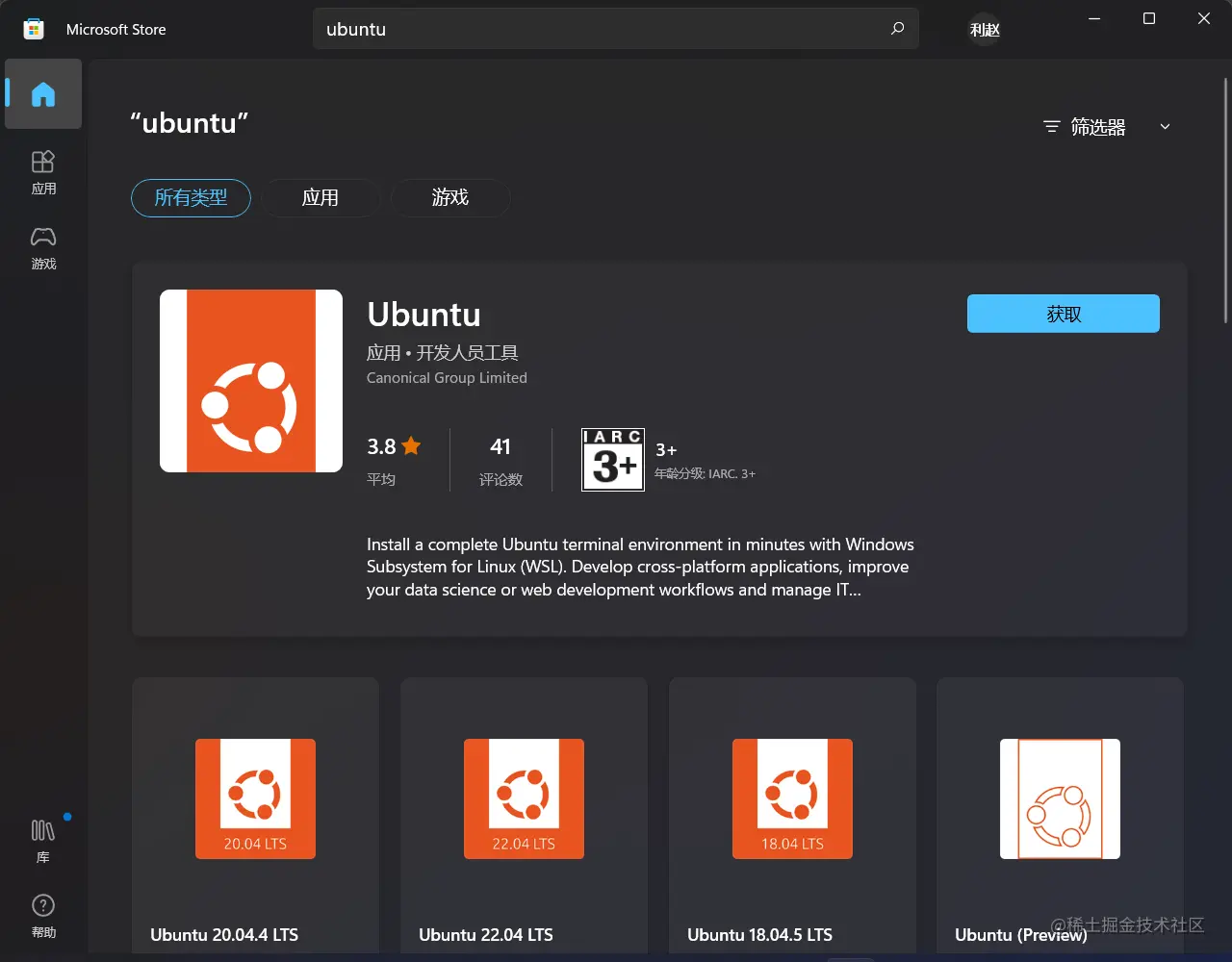Click the Ubuntu 22.04 LTS title
Screen dimensions: 1232x962
(x=486, y=935)
